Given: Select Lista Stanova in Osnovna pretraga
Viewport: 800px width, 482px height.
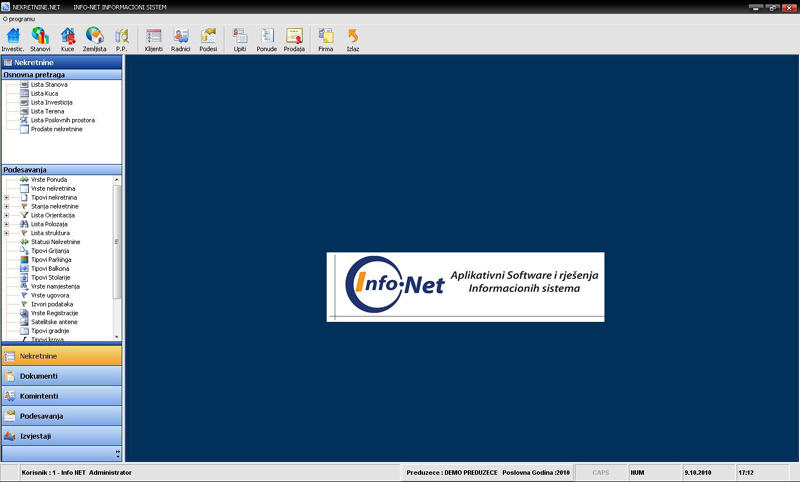Looking at the screenshot, I should click(49, 85).
